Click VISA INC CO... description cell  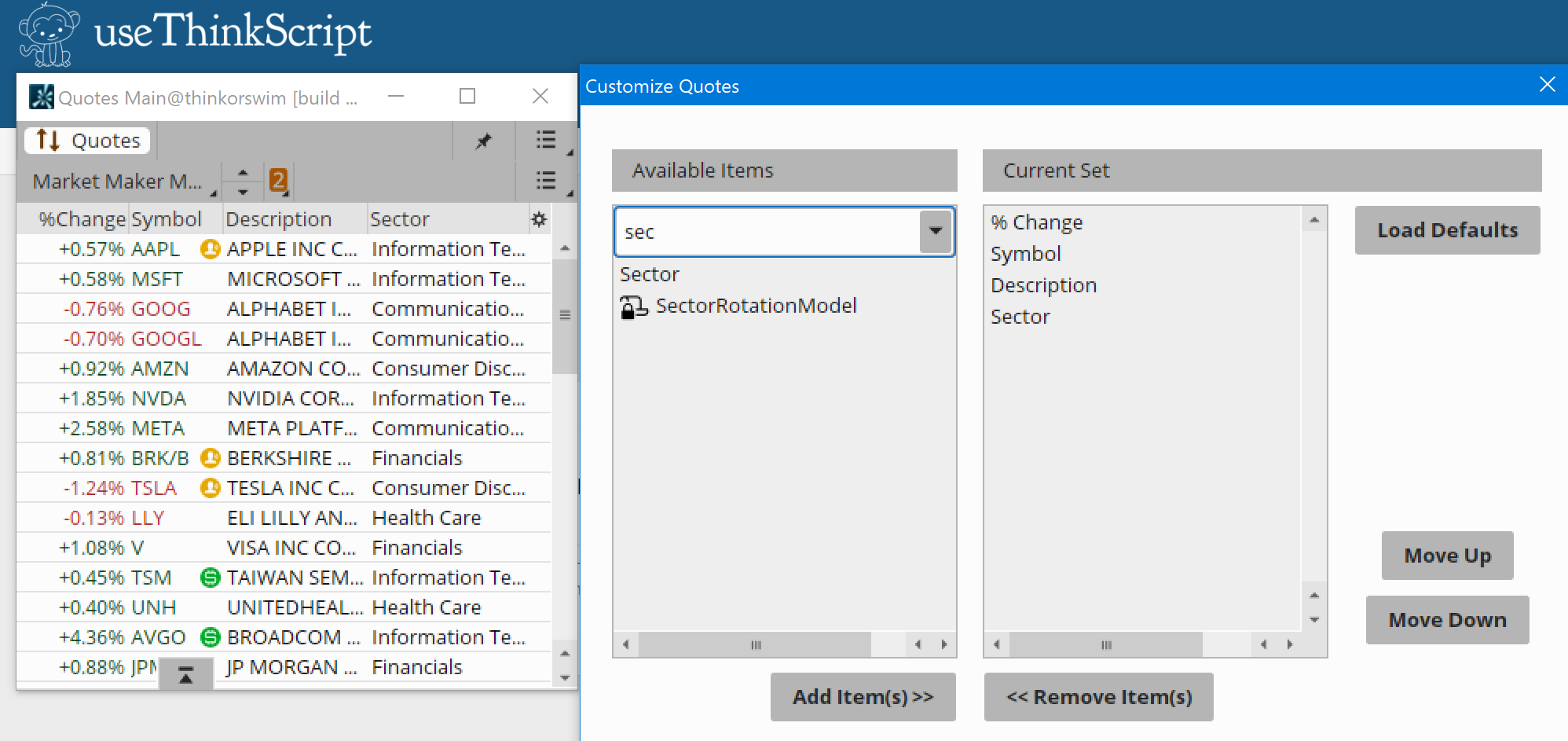point(291,548)
